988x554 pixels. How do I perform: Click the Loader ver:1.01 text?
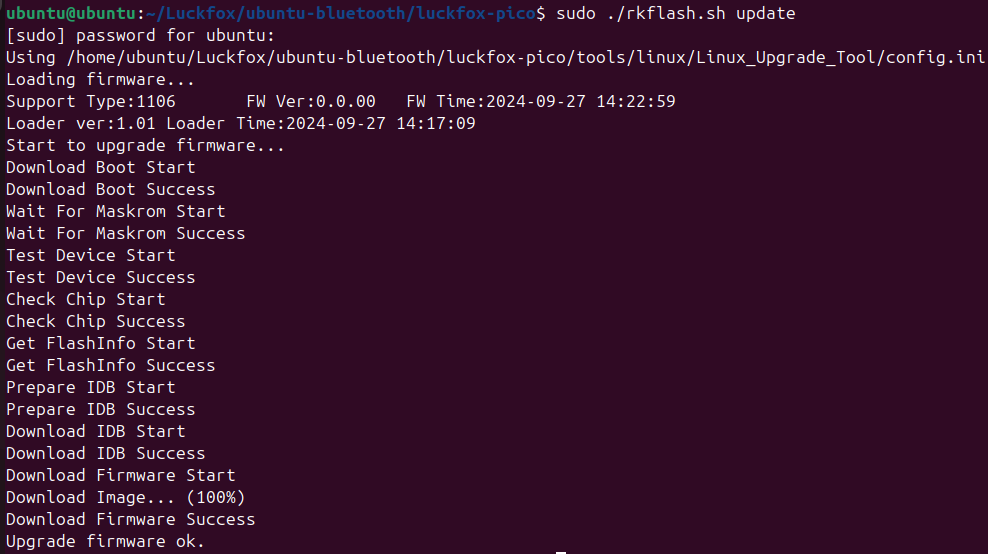[80, 123]
